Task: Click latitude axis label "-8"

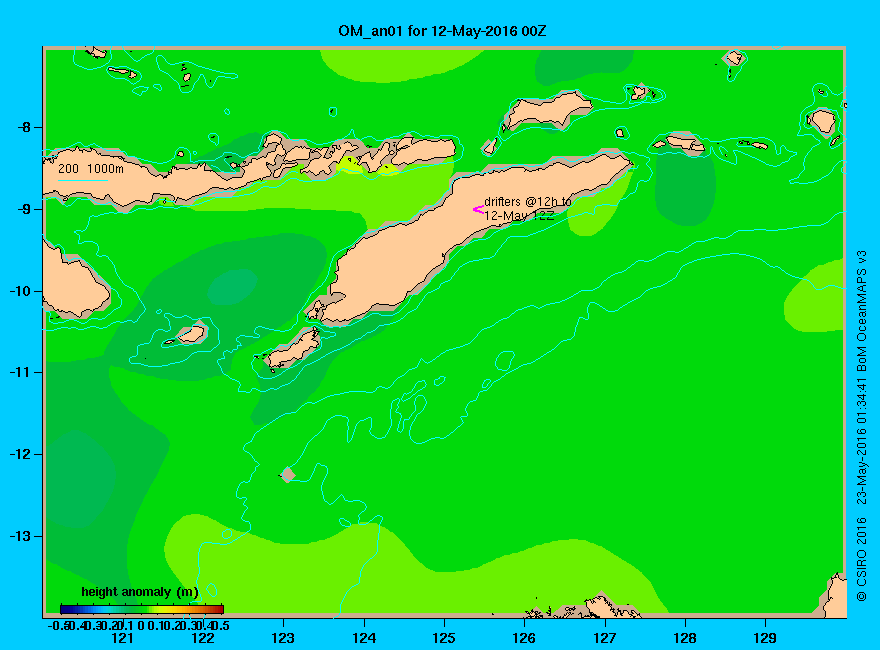Action: click(22, 127)
